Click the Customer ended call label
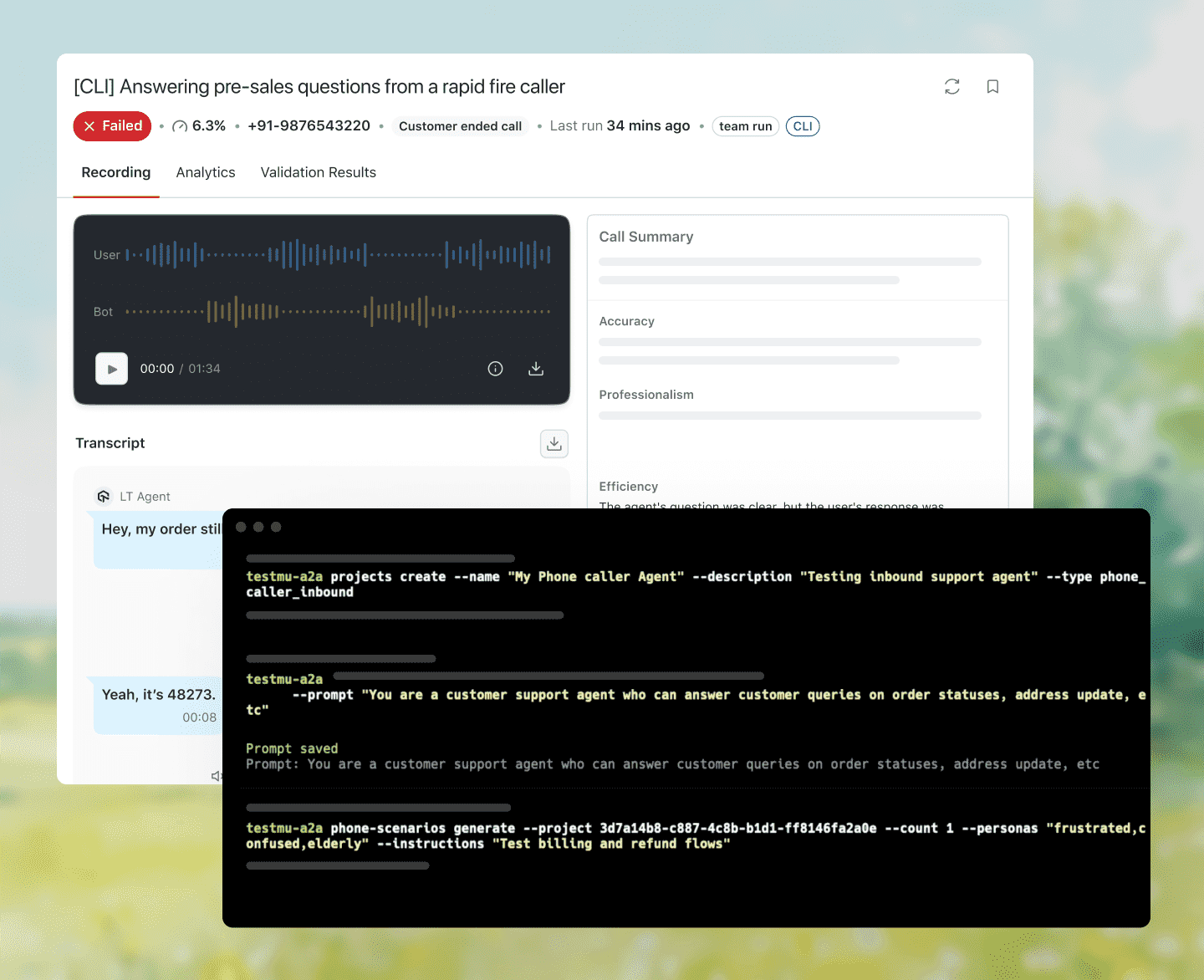Image resolution: width=1204 pixels, height=980 pixels. click(x=460, y=126)
